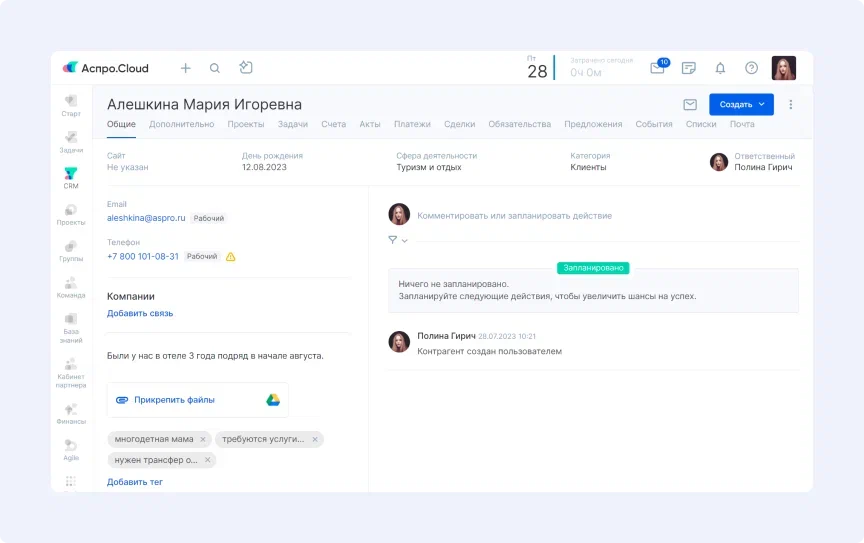Screen dimensions: 864x543
Task: Remove the нужен трансфер tag
Action: 208,460
